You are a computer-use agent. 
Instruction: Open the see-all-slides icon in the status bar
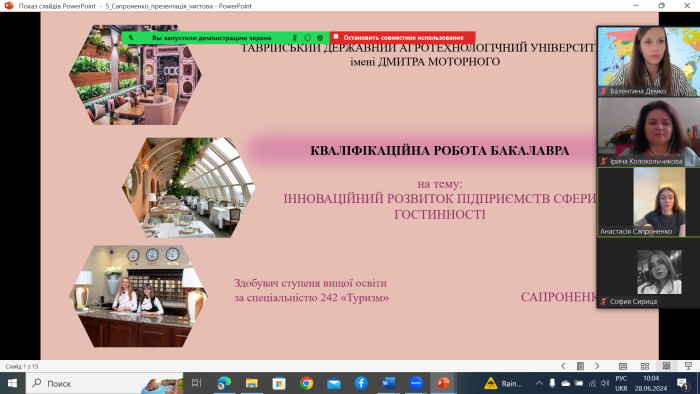coord(580,366)
